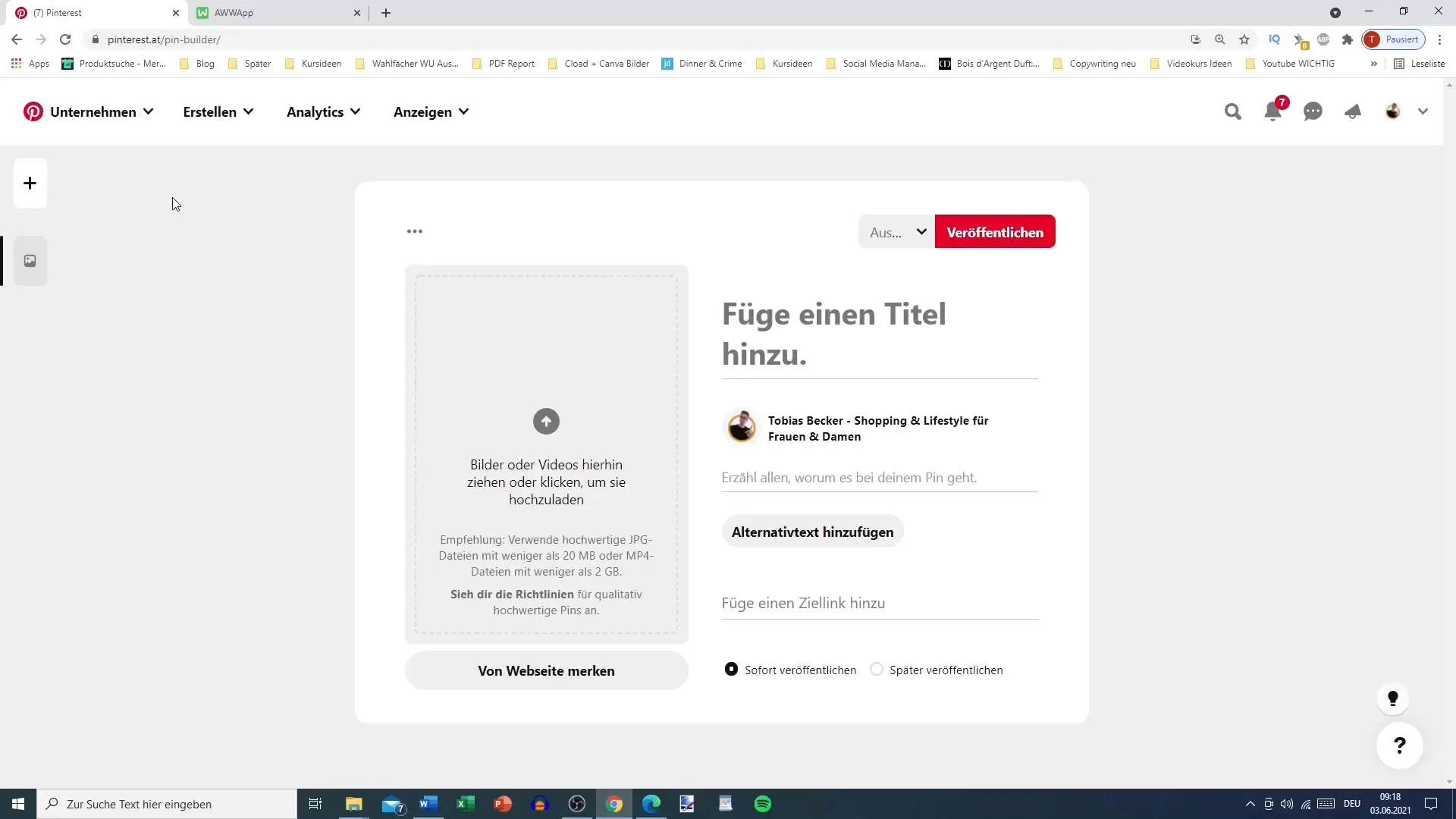Click the messages chat icon

[x=1313, y=111]
